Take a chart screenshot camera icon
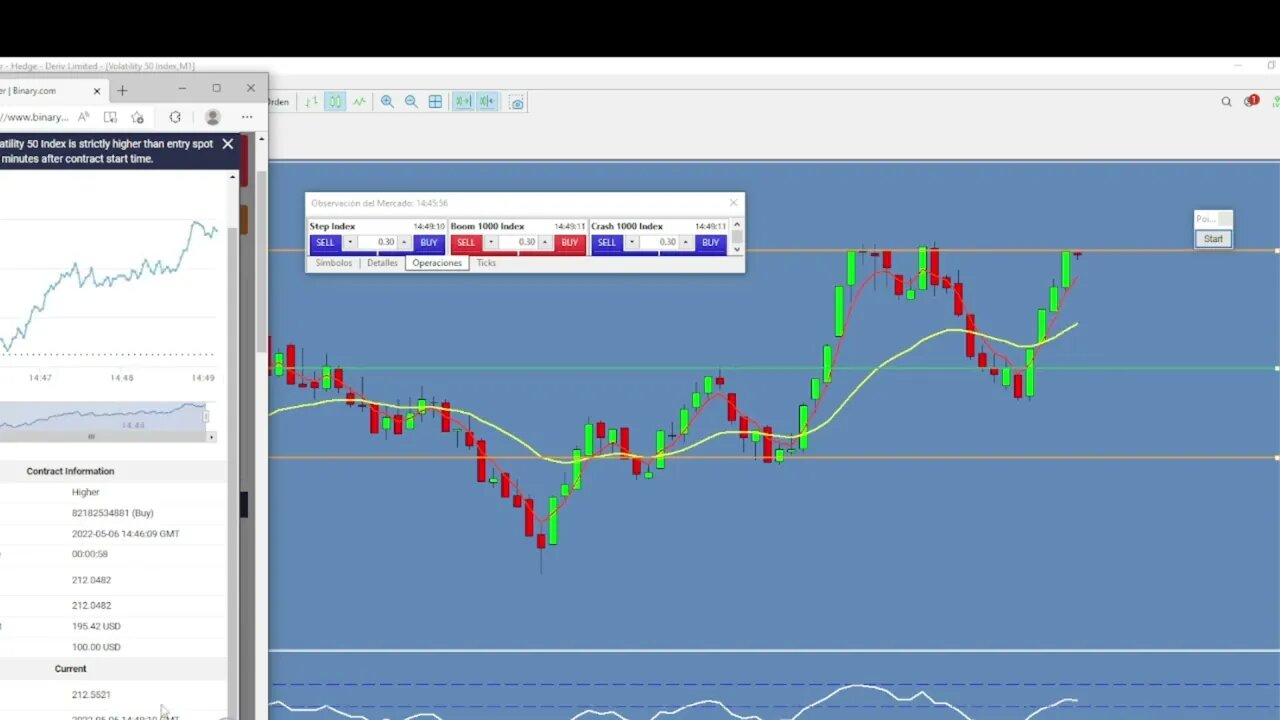 517,102
